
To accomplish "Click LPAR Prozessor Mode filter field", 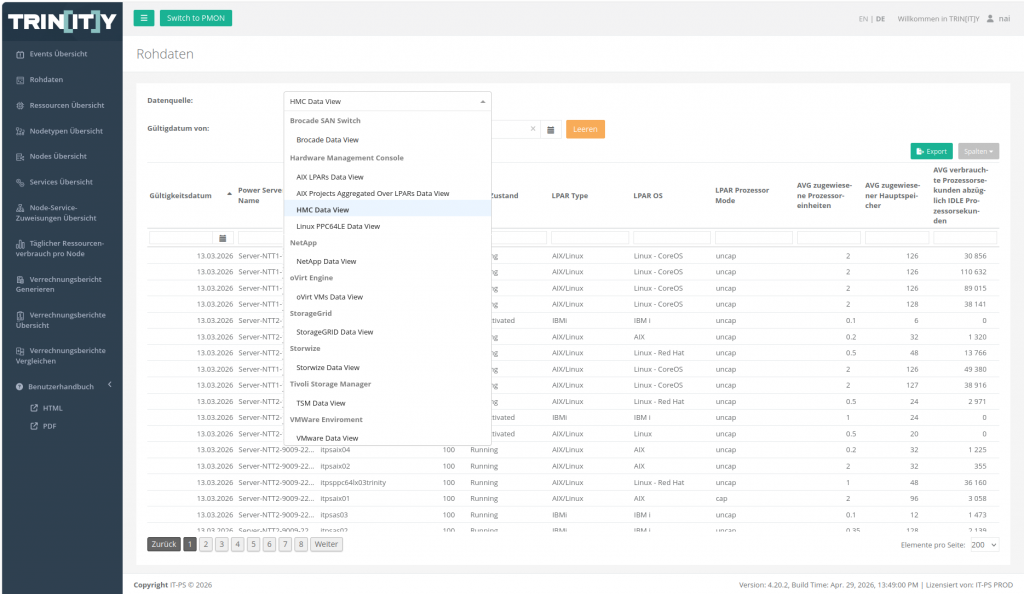I will [754, 238].
